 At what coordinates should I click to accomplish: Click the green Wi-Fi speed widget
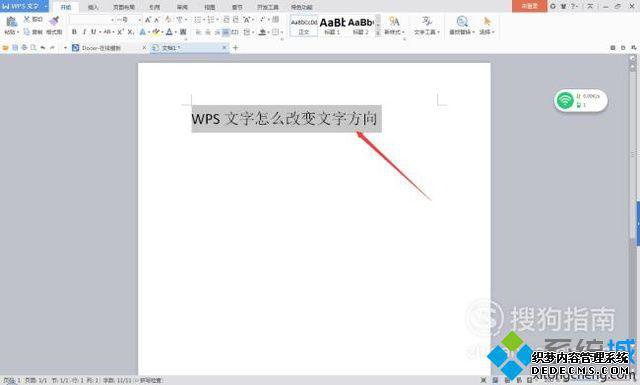pos(581,100)
